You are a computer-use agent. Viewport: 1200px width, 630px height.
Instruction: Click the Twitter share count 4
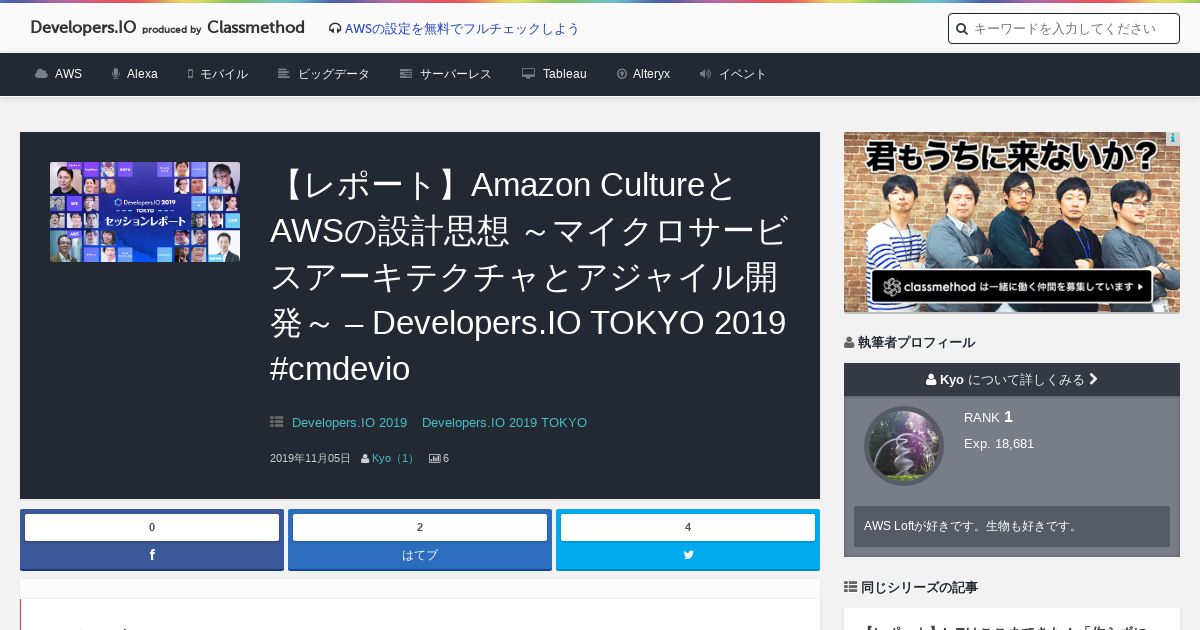click(x=688, y=527)
